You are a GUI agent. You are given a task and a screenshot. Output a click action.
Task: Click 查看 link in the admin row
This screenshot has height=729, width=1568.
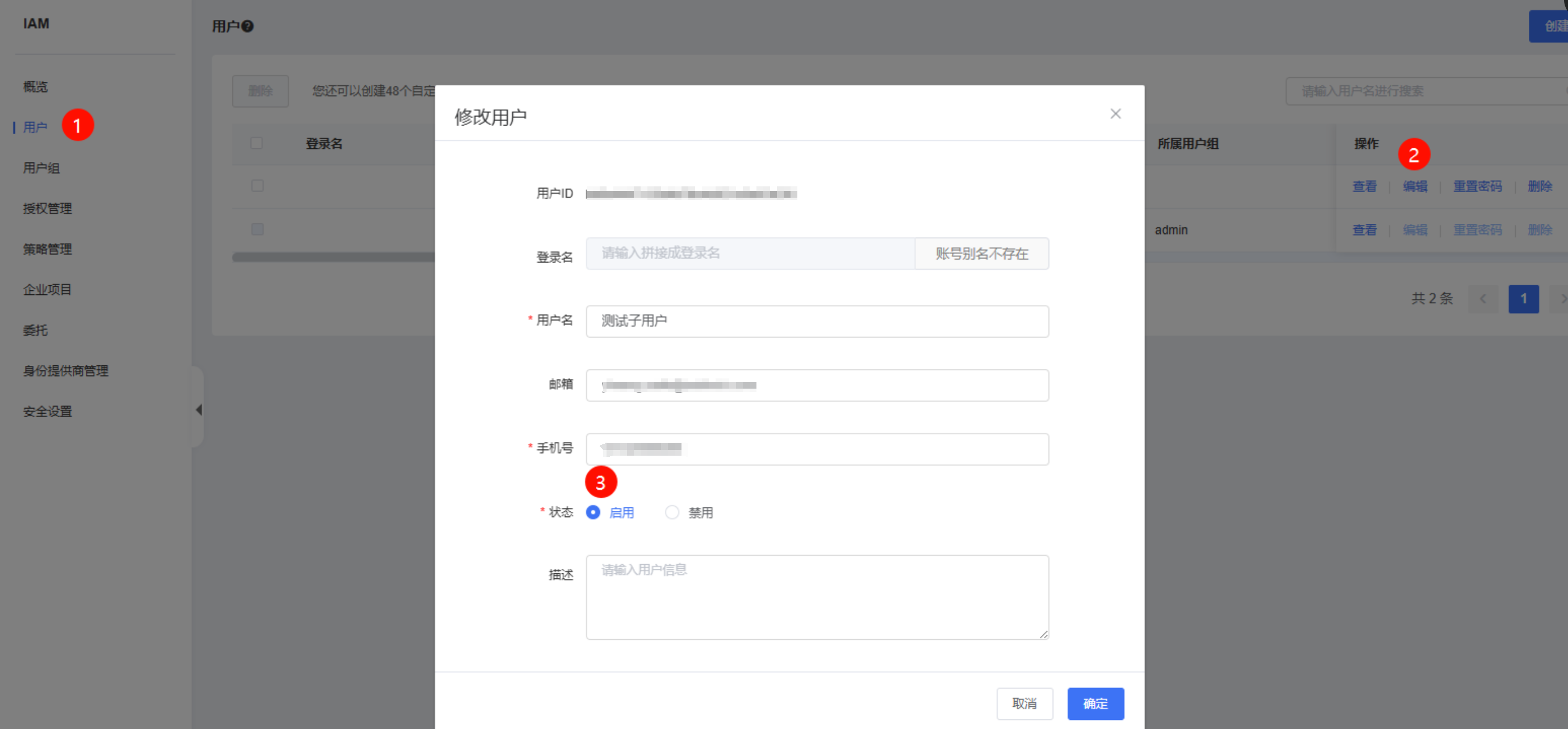[x=1364, y=230]
